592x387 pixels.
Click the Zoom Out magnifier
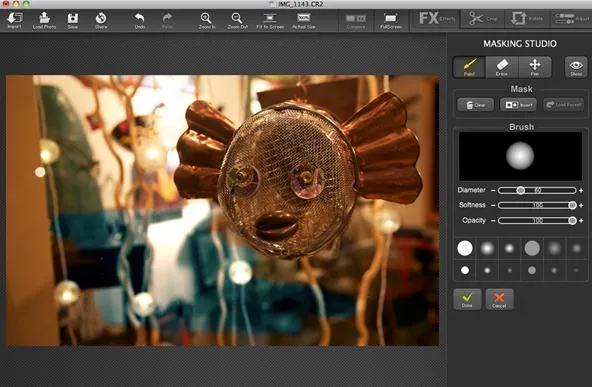coord(237,20)
